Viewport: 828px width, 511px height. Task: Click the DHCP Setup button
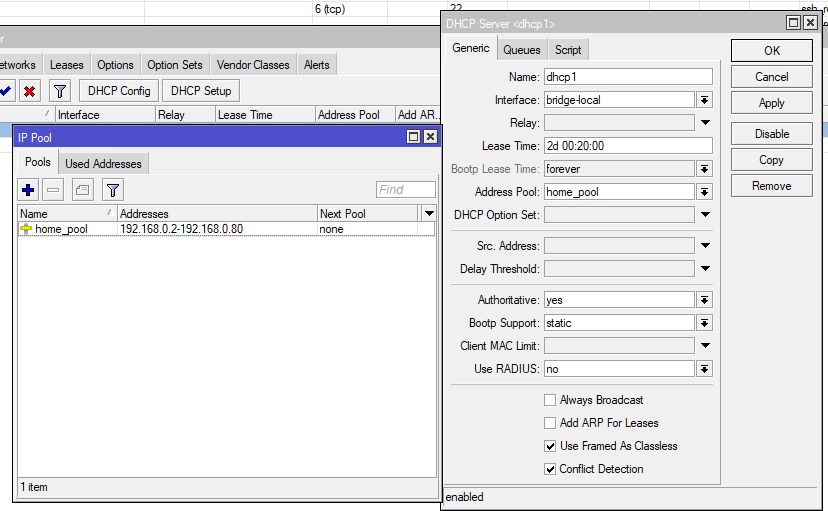(x=201, y=91)
